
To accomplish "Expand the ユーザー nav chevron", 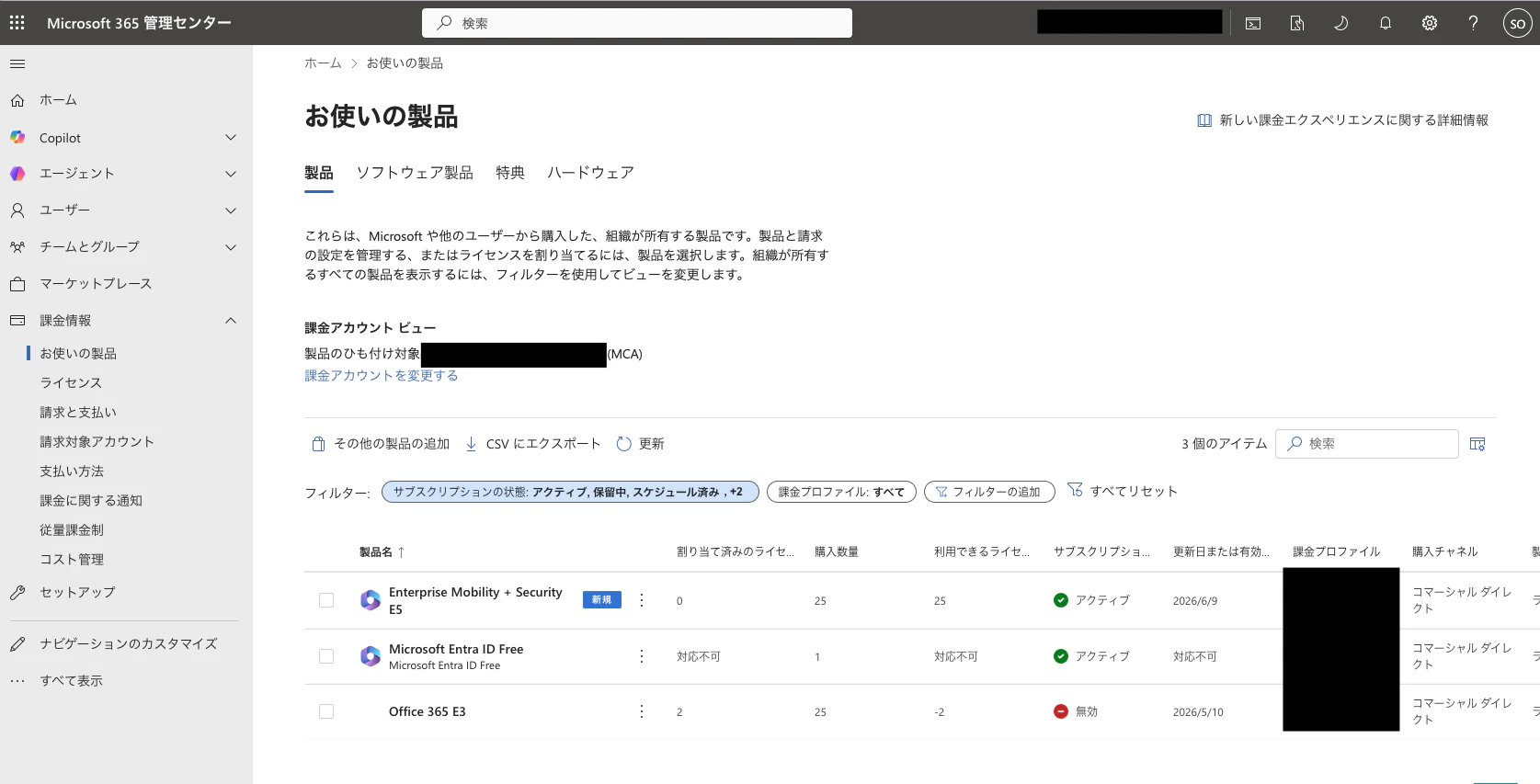I will pyautogui.click(x=231, y=210).
